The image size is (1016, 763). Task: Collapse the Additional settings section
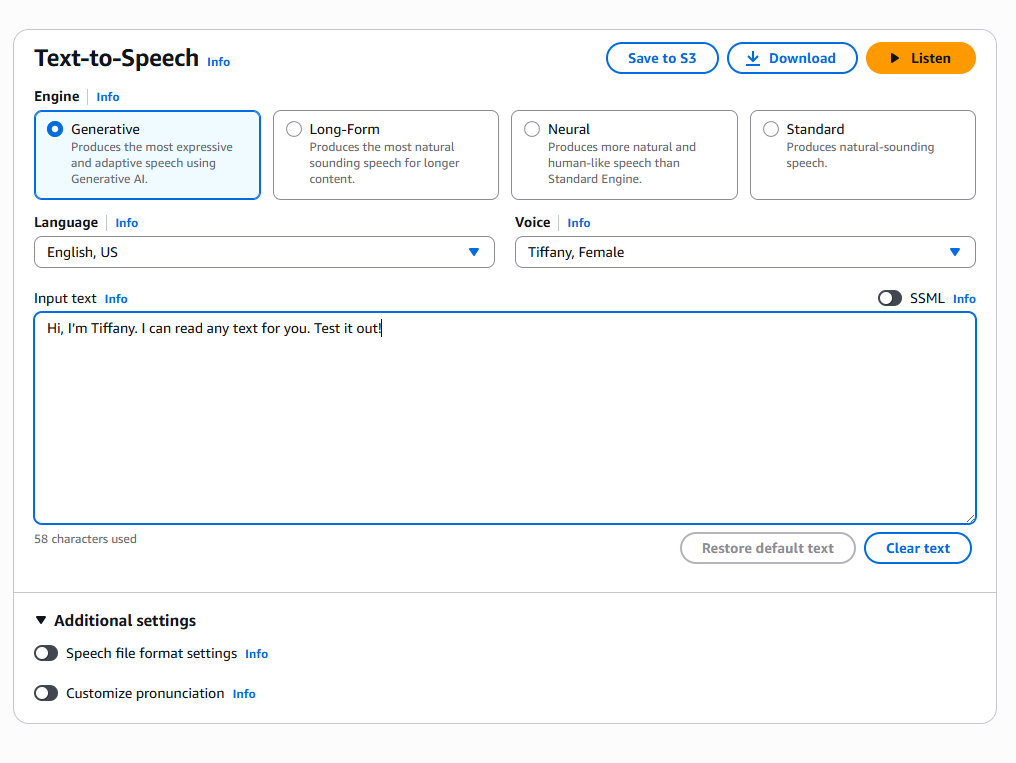tap(115, 621)
